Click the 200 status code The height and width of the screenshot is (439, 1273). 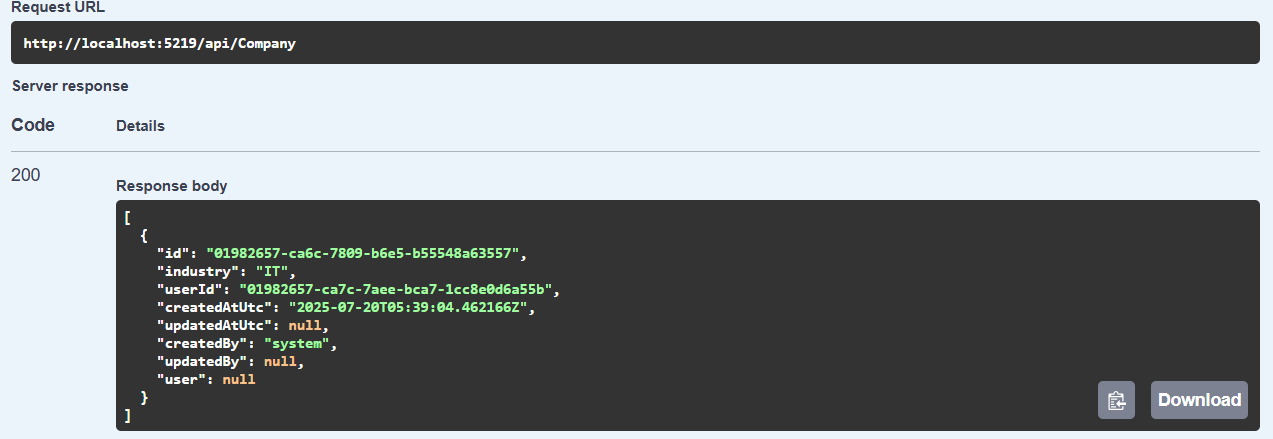pos(25,175)
